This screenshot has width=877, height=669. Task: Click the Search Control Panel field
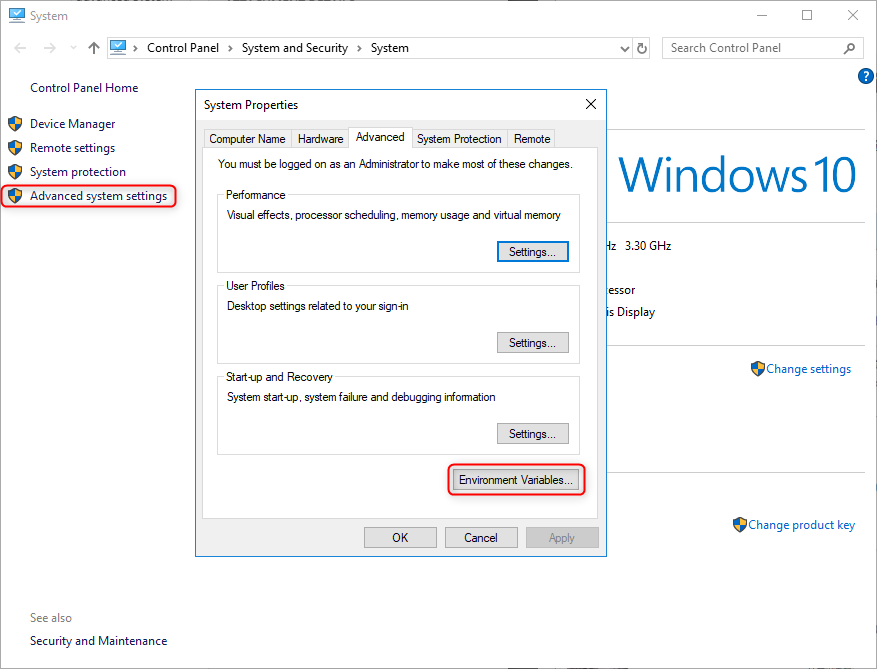(x=750, y=48)
